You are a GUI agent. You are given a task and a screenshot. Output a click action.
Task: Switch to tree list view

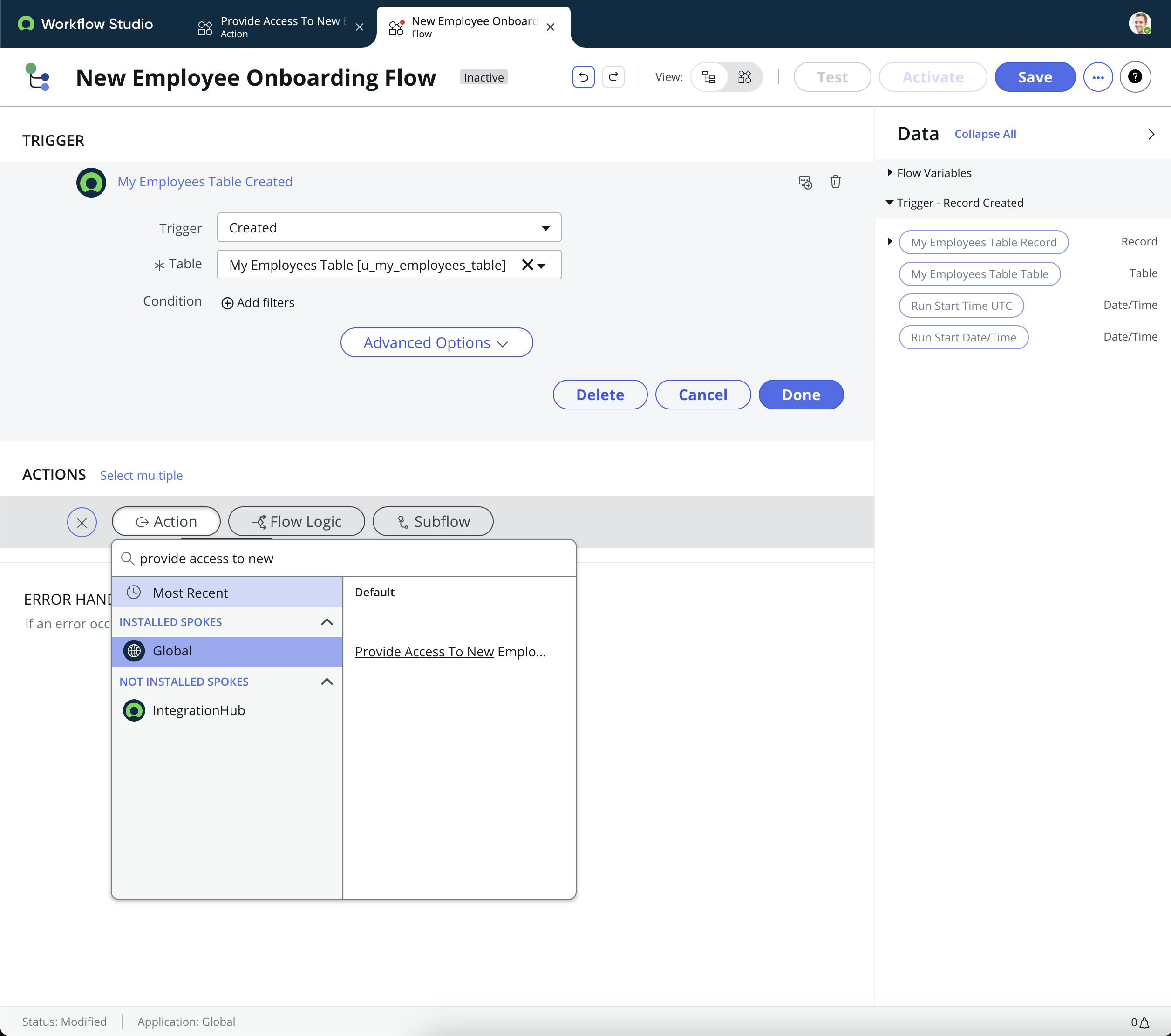[708, 77]
